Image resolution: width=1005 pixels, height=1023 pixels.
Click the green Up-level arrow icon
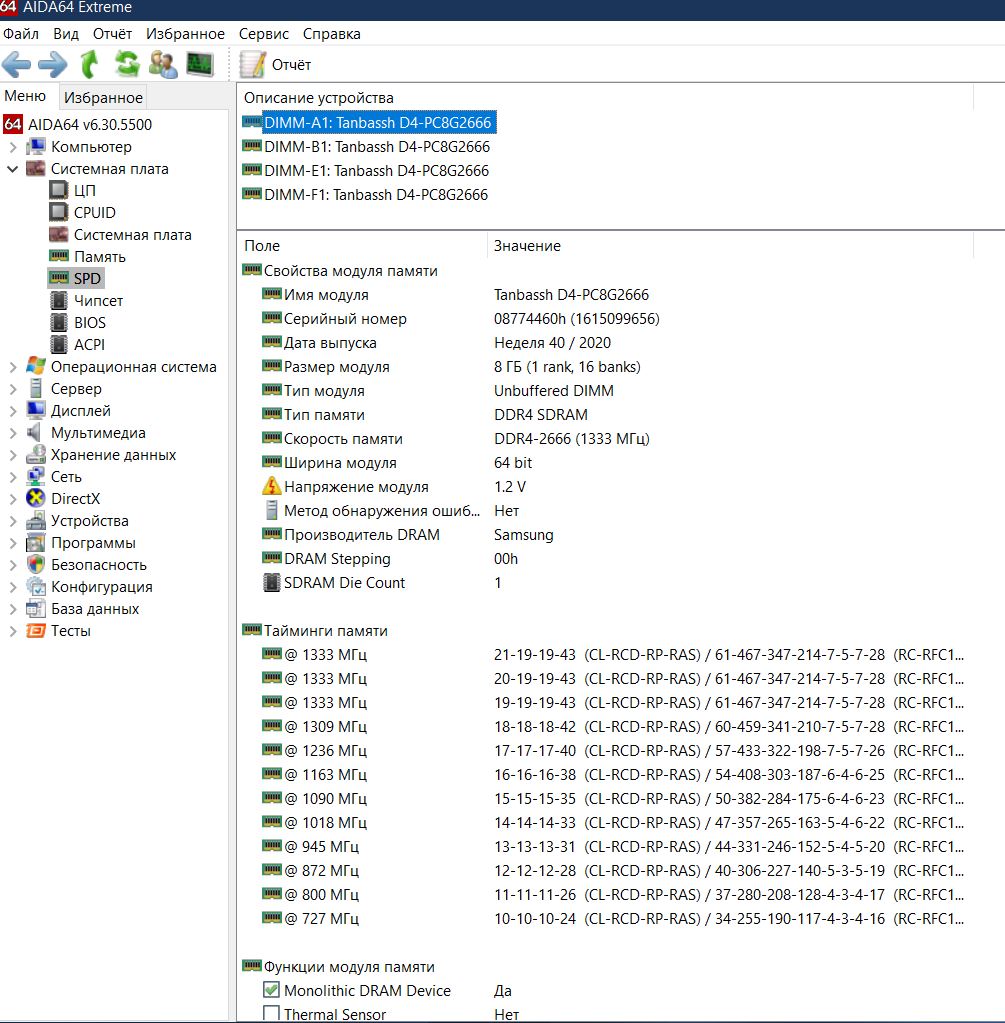pos(89,65)
